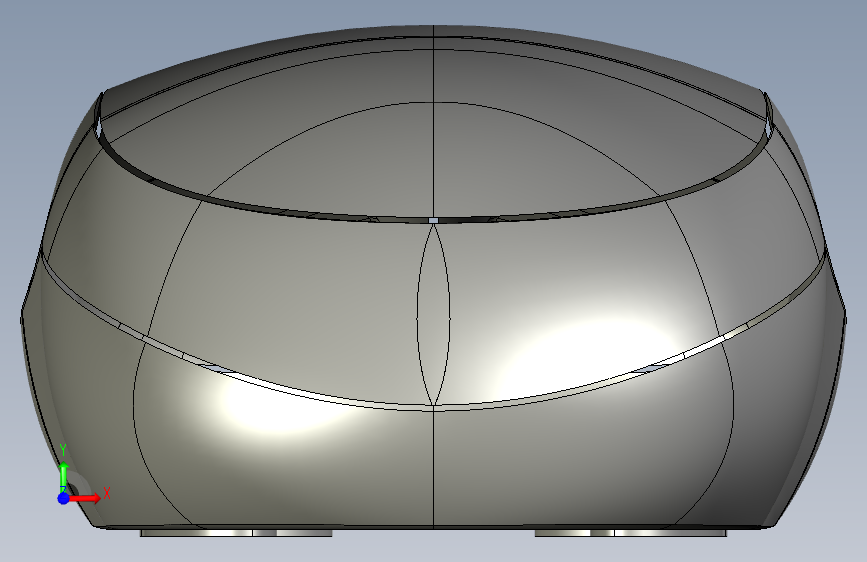Image resolution: width=867 pixels, height=562 pixels.
Task: Select the lens-shaped face at model center
Action: [x=434, y=314]
